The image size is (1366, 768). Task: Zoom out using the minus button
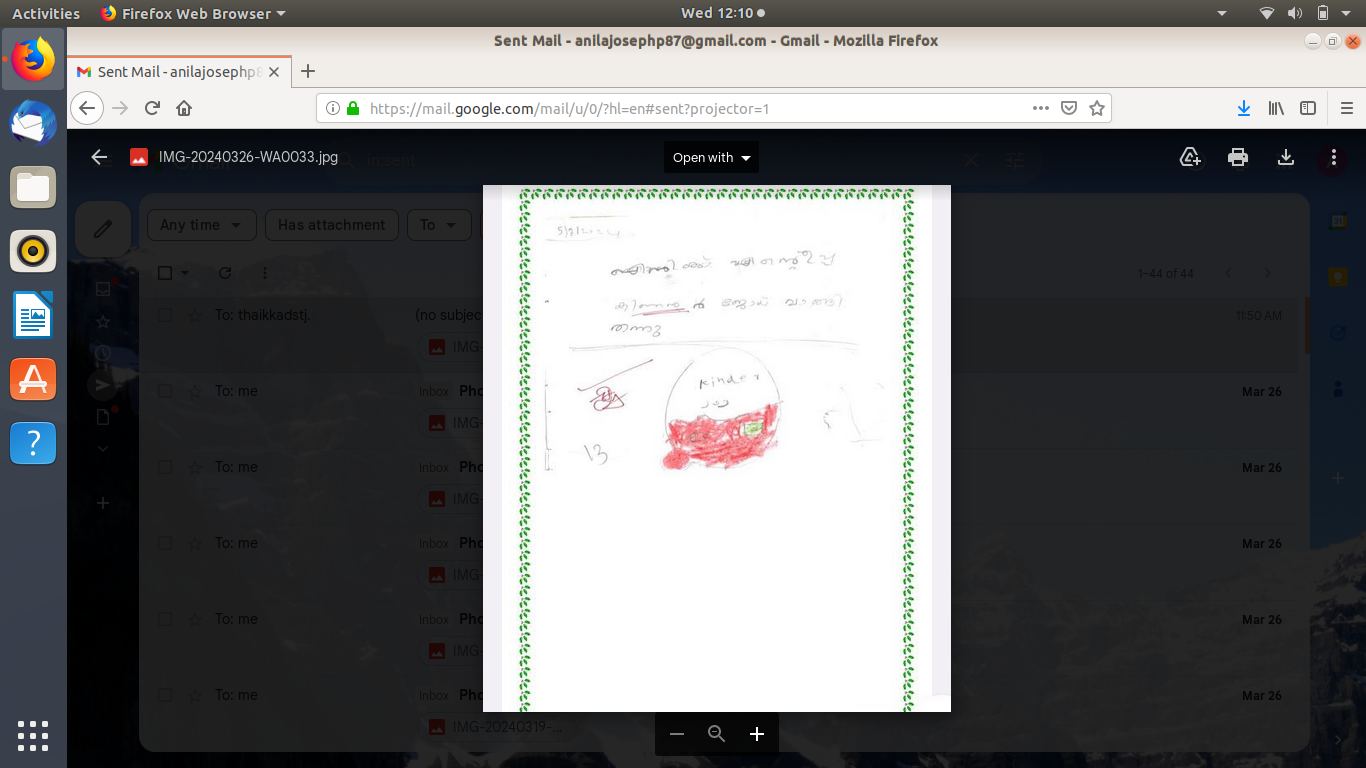coord(677,734)
